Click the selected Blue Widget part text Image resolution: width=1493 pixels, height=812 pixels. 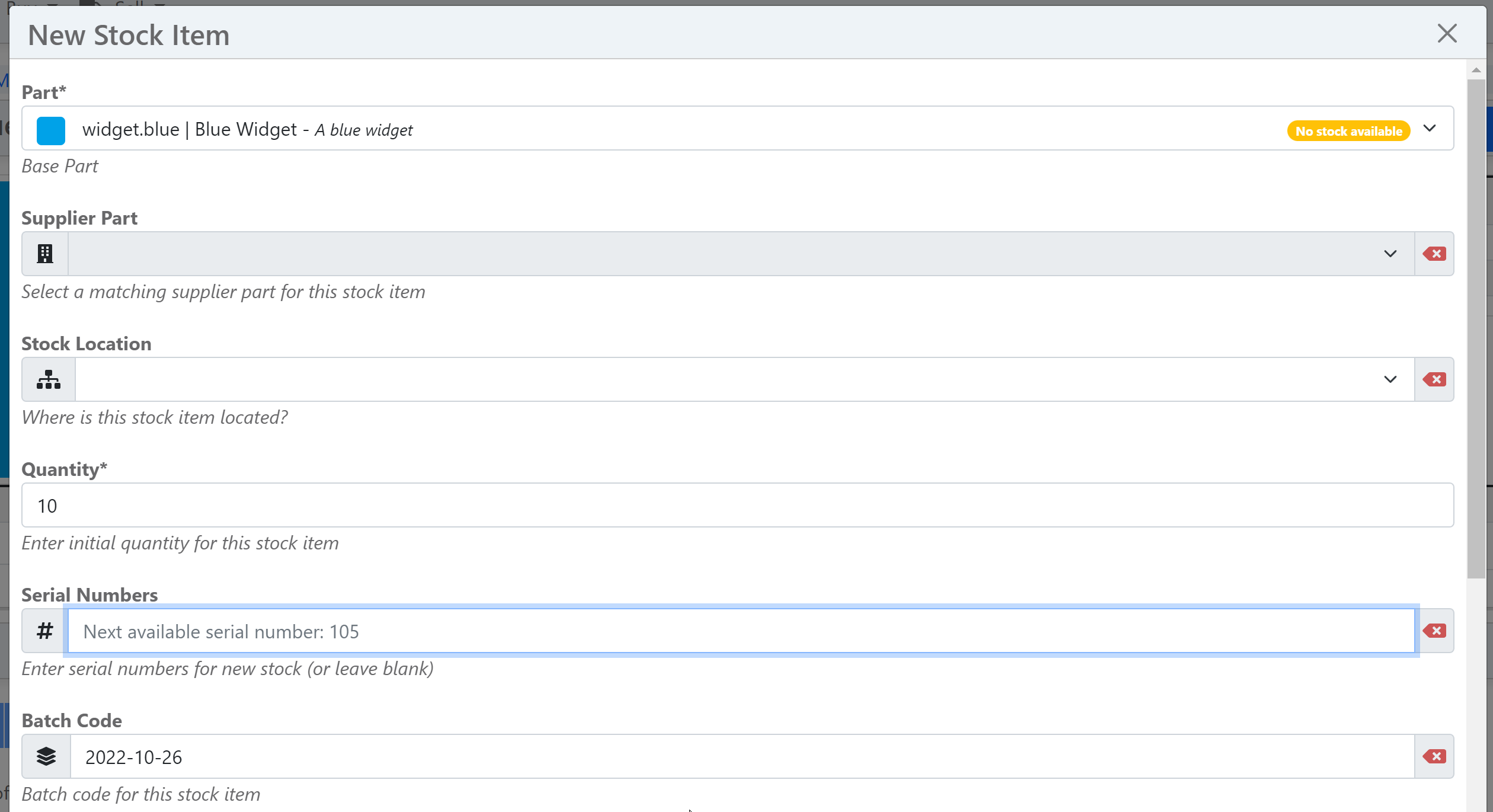click(x=247, y=130)
